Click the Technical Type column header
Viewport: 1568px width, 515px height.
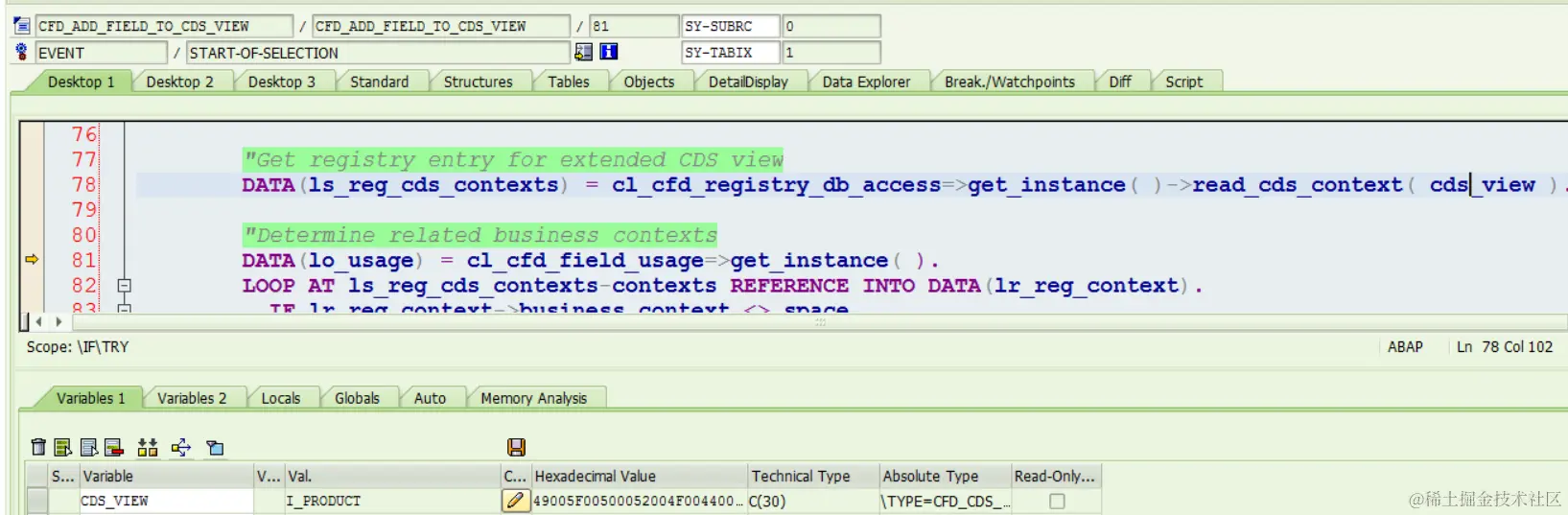coord(812,476)
